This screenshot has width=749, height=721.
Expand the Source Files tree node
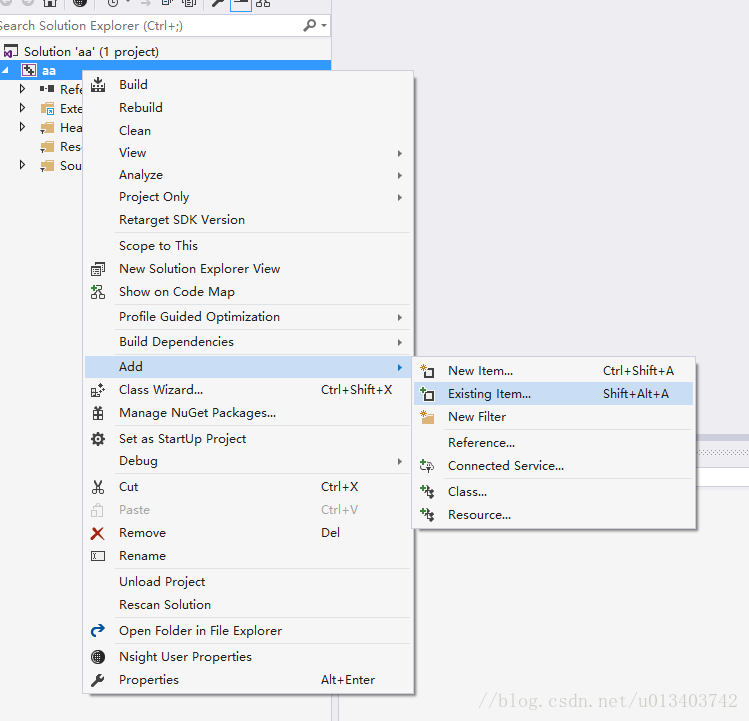coord(22,165)
